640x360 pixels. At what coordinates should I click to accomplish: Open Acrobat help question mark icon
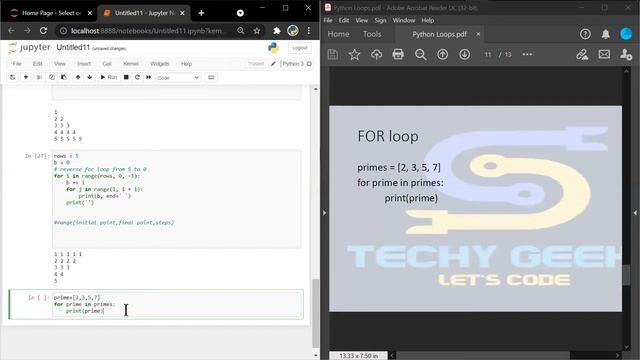coord(585,34)
